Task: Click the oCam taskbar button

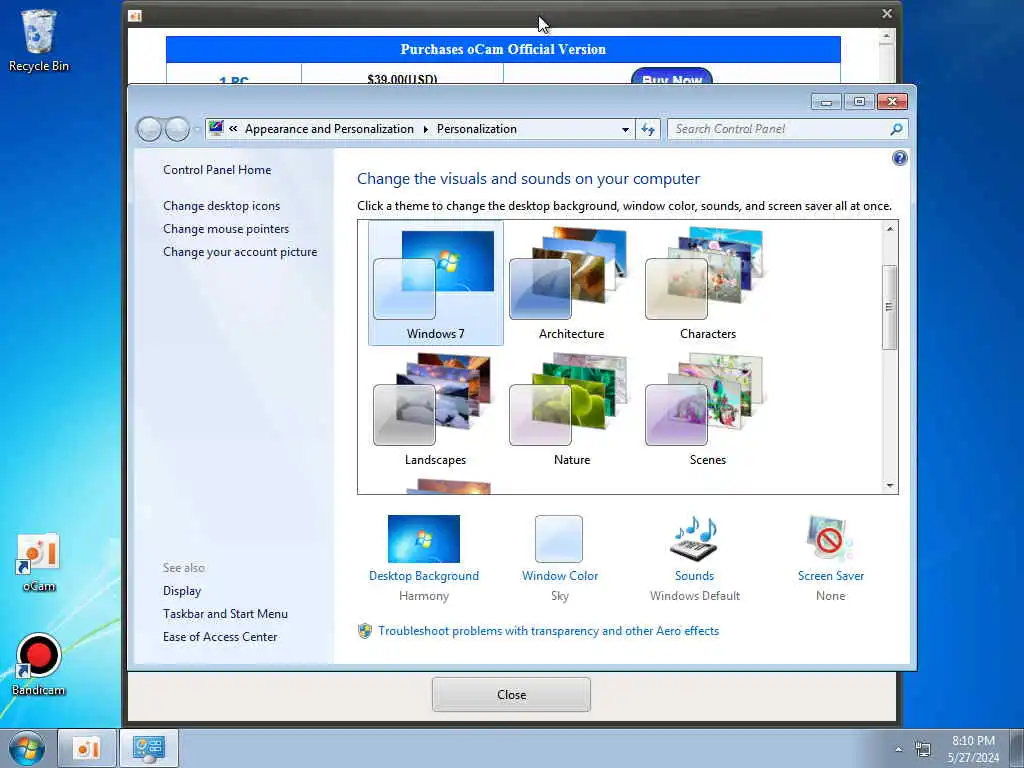Action: pyautogui.click(x=87, y=748)
